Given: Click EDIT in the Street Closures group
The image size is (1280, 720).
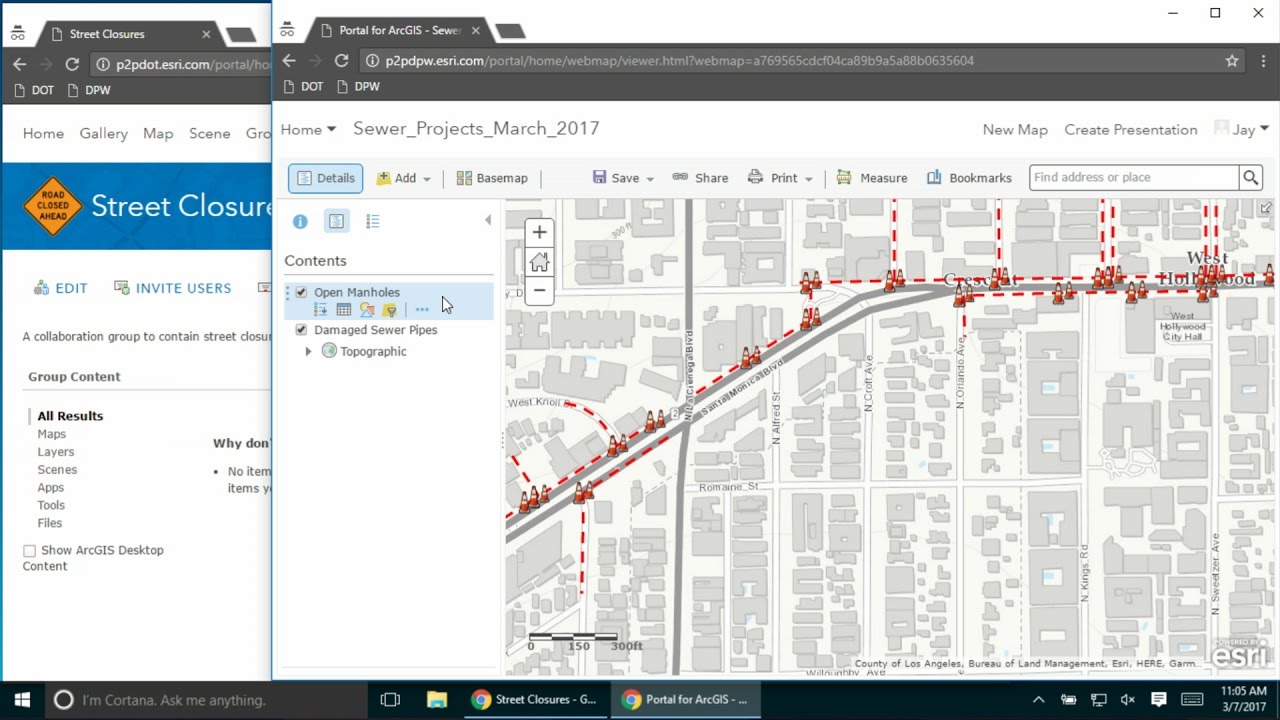Looking at the screenshot, I should pyautogui.click(x=60, y=288).
